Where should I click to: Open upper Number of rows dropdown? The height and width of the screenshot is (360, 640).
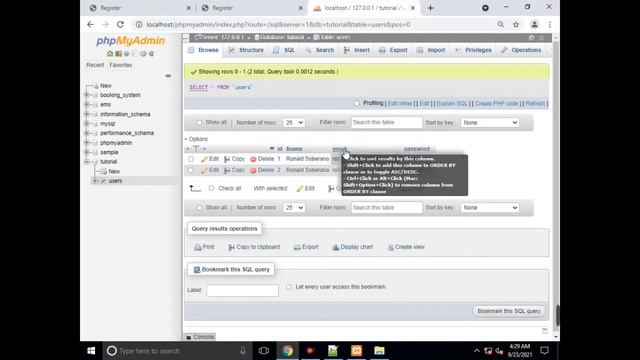pyautogui.click(x=294, y=122)
